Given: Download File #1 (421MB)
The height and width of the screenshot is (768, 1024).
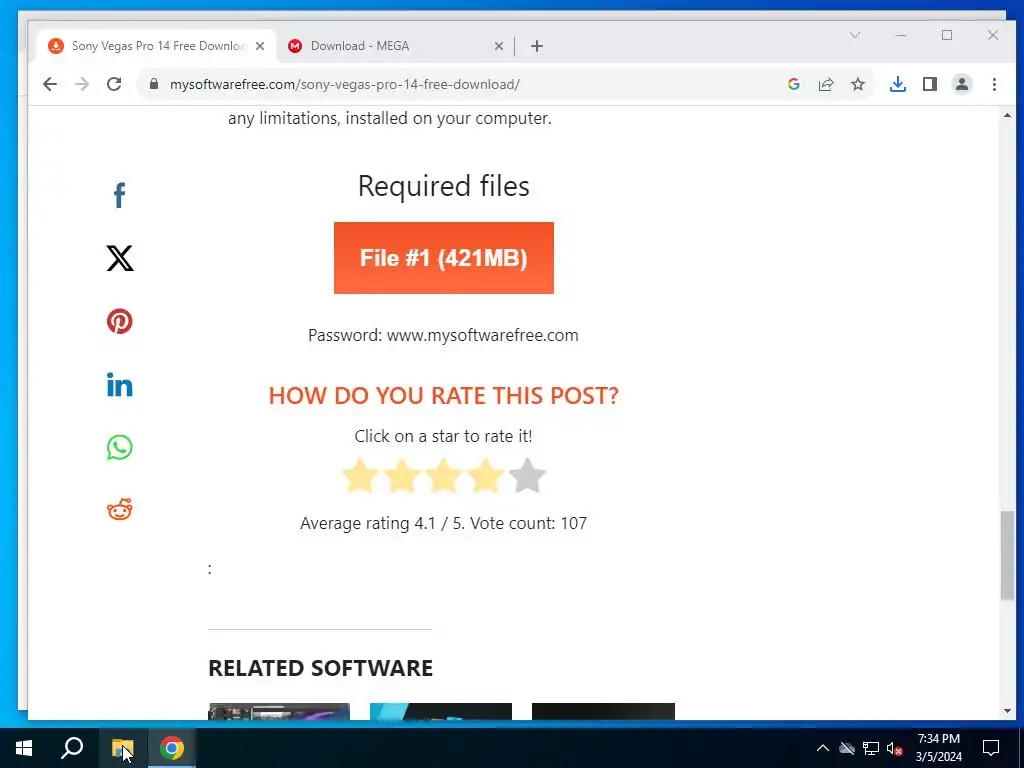Looking at the screenshot, I should coord(443,258).
